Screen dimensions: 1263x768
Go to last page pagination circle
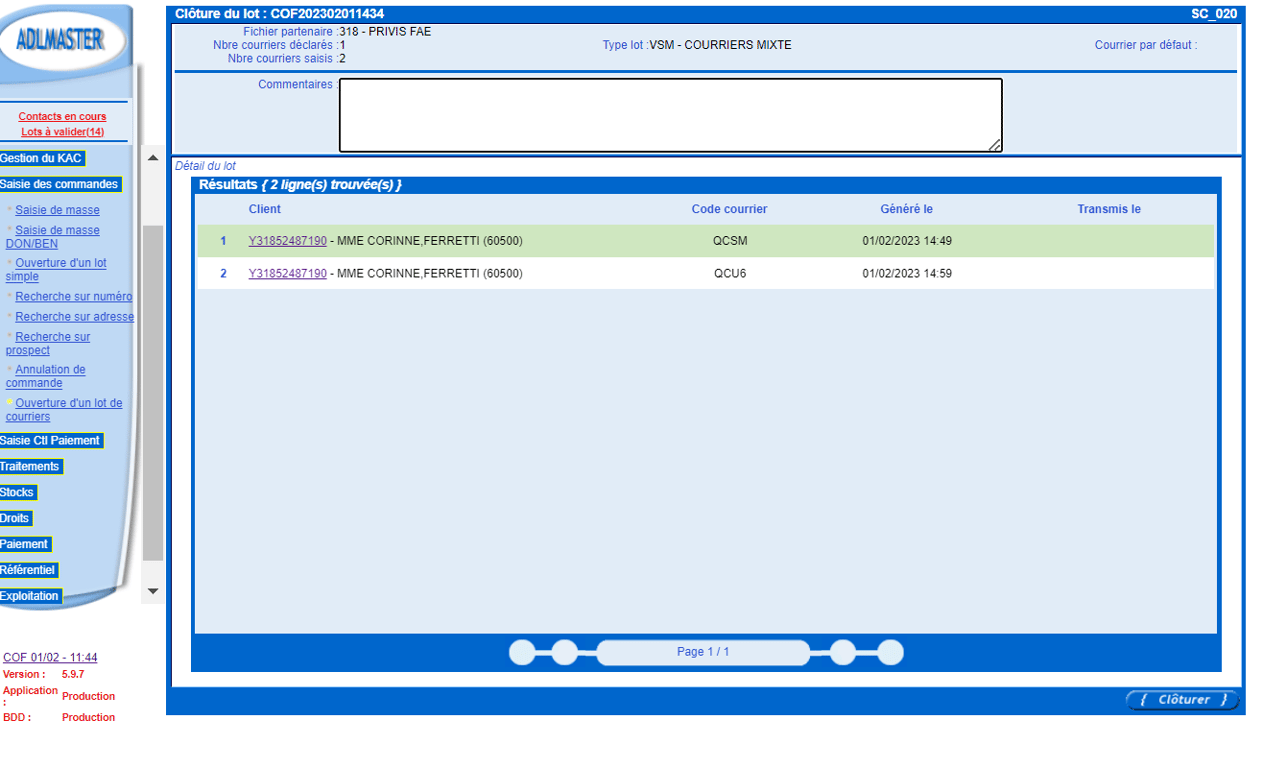[x=890, y=653]
